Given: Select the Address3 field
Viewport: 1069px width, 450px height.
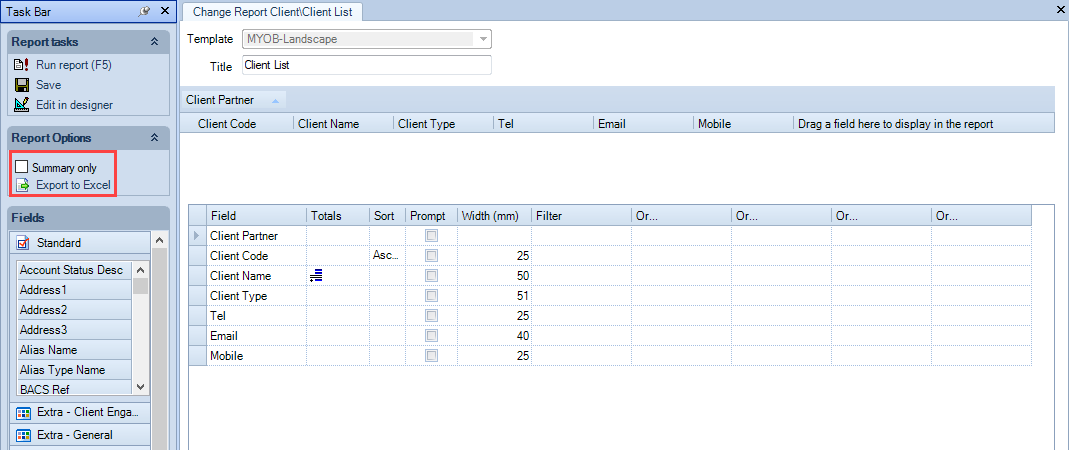Looking at the screenshot, I should pos(74,329).
